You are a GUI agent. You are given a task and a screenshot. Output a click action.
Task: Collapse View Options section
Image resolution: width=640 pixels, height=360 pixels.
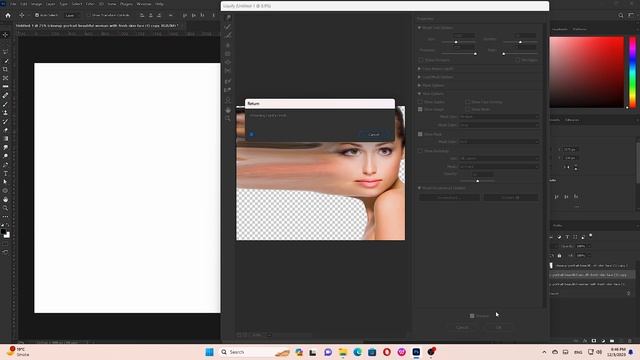[x=419, y=93]
